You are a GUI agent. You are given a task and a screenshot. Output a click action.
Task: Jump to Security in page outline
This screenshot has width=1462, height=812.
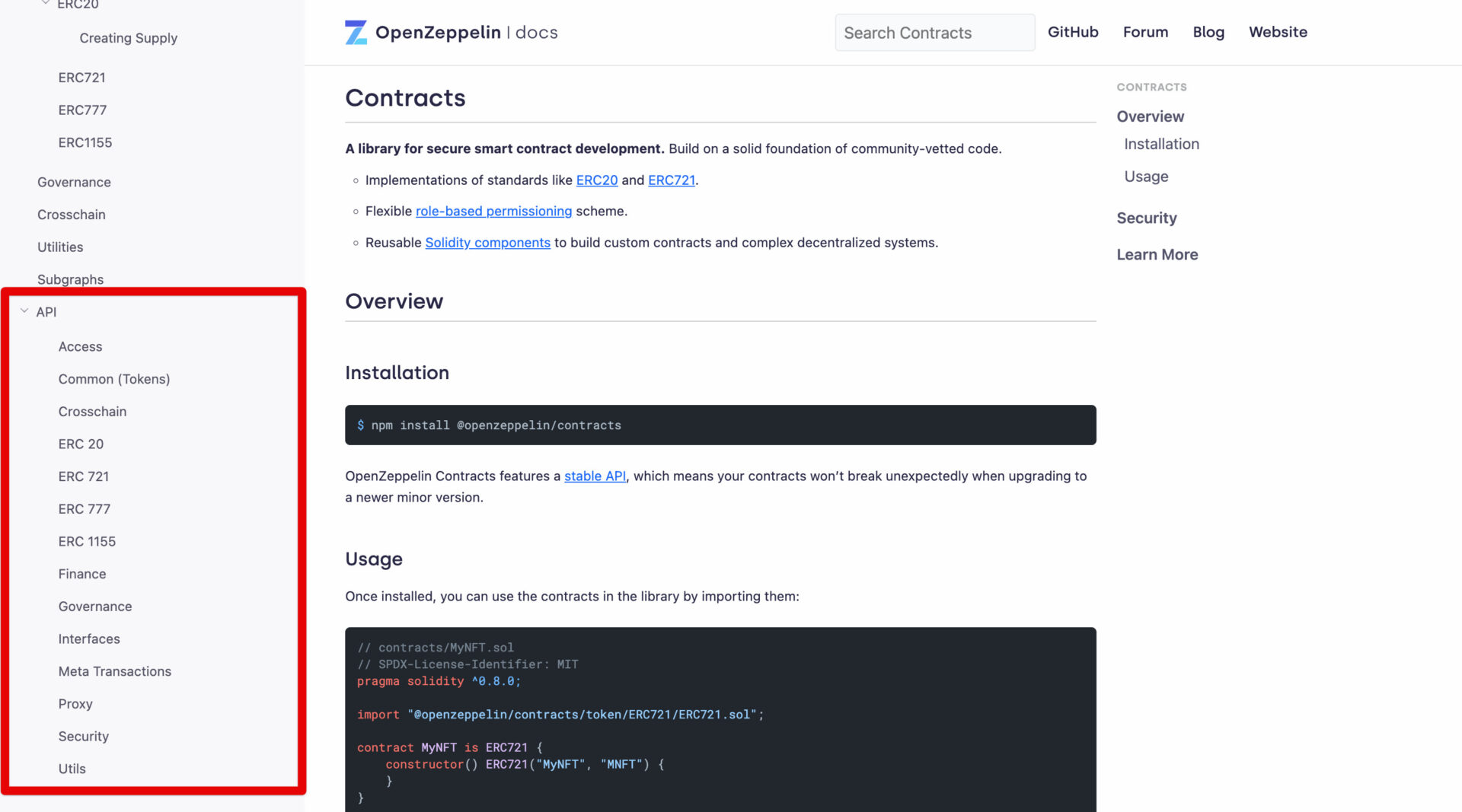click(x=1147, y=218)
